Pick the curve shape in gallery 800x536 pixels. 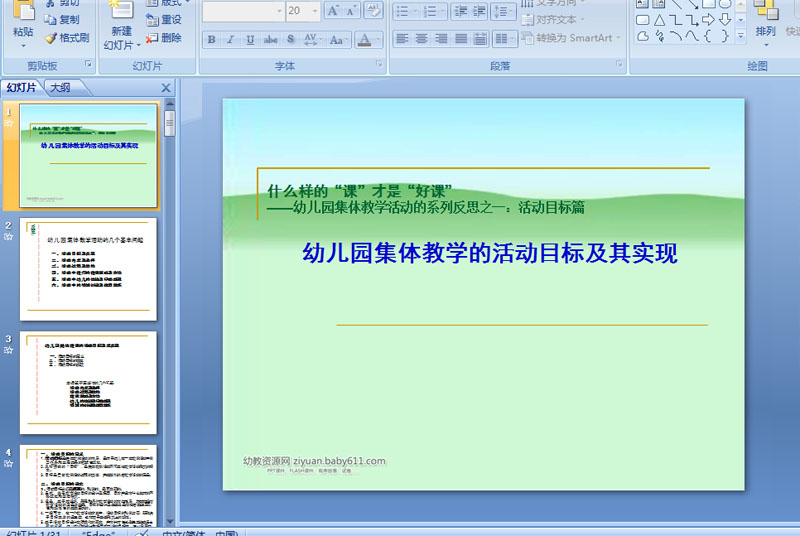pyautogui.click(x=692, y=36)
